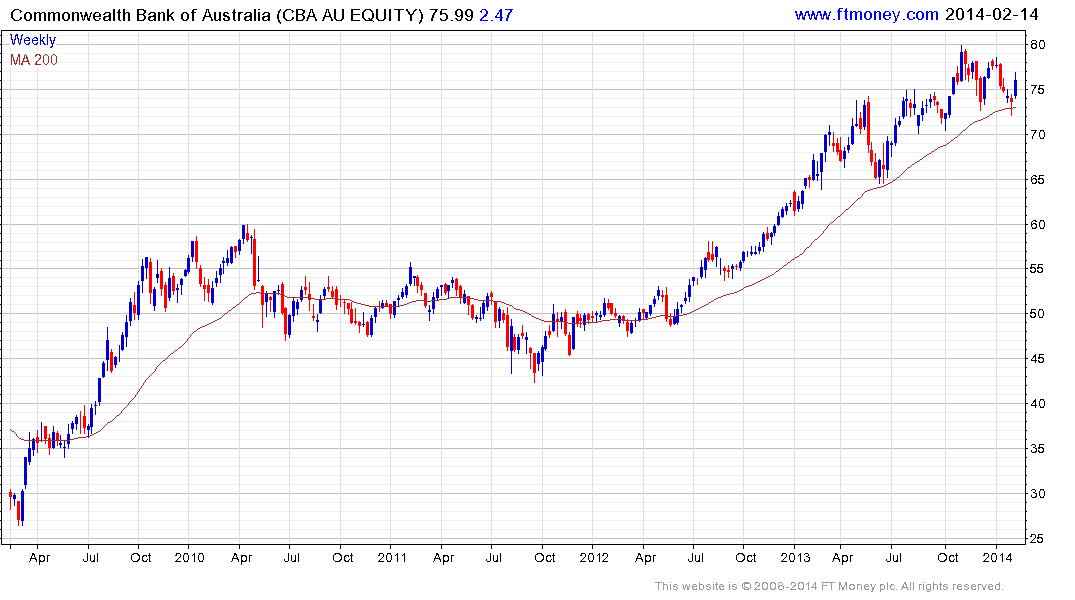
Task: Click the 35 price axis label
Action: pyautogui.click(x=1037, y=448)
